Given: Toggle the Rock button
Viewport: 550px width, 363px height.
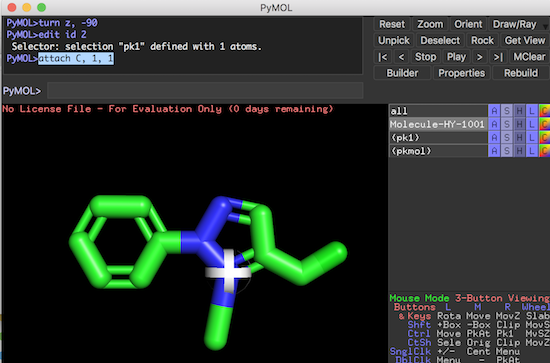Looking at the screenshot, I should coord(482,40).
